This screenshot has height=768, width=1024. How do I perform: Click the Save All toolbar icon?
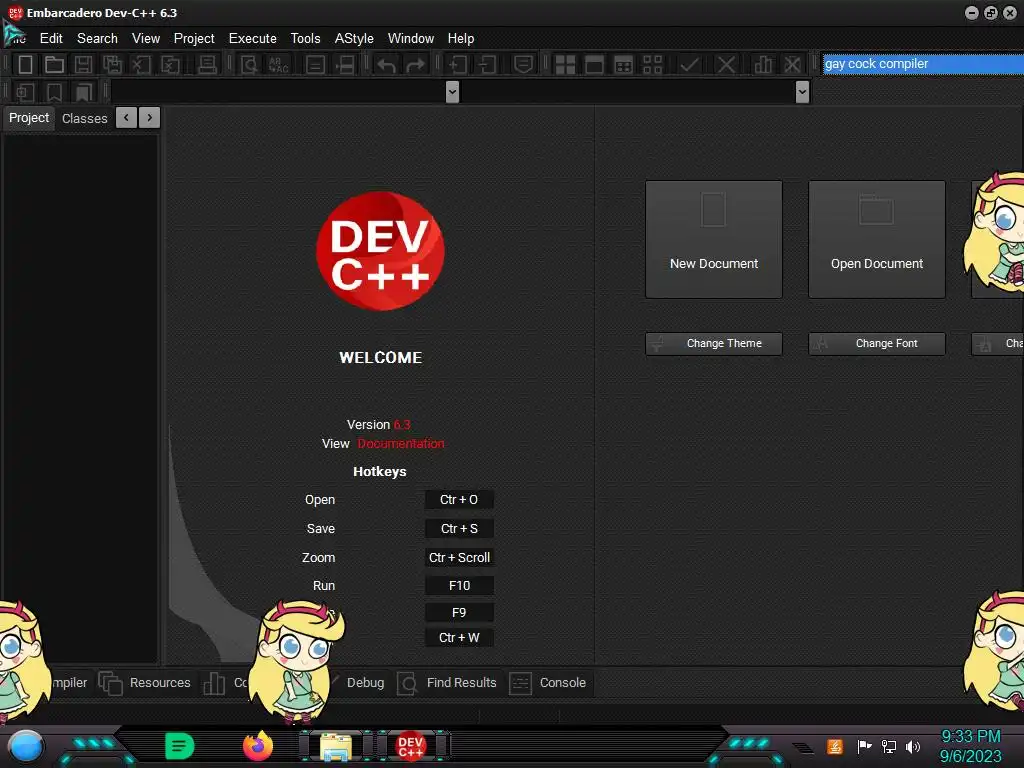(112, 65)
